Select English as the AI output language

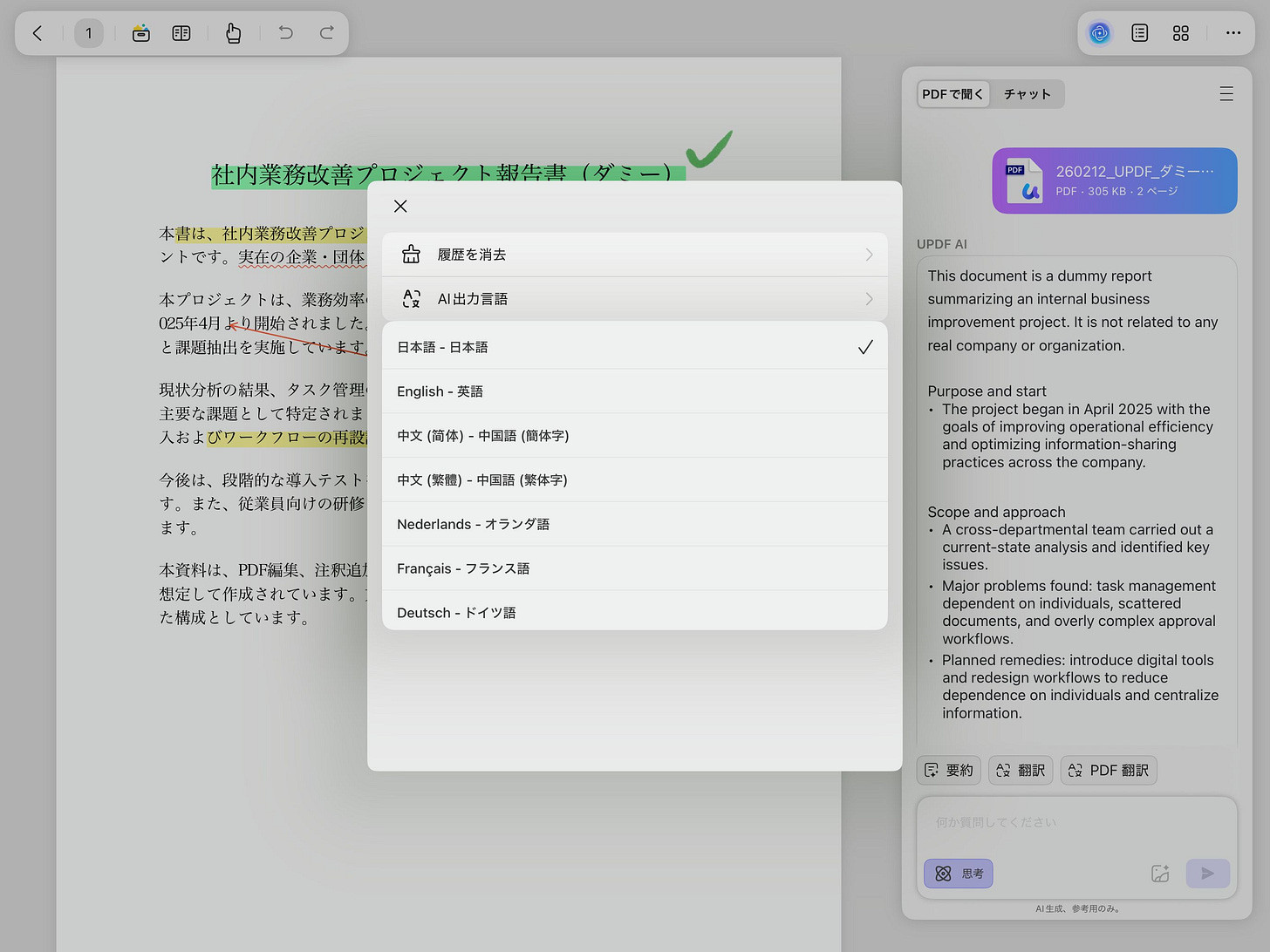click(634, 391)
